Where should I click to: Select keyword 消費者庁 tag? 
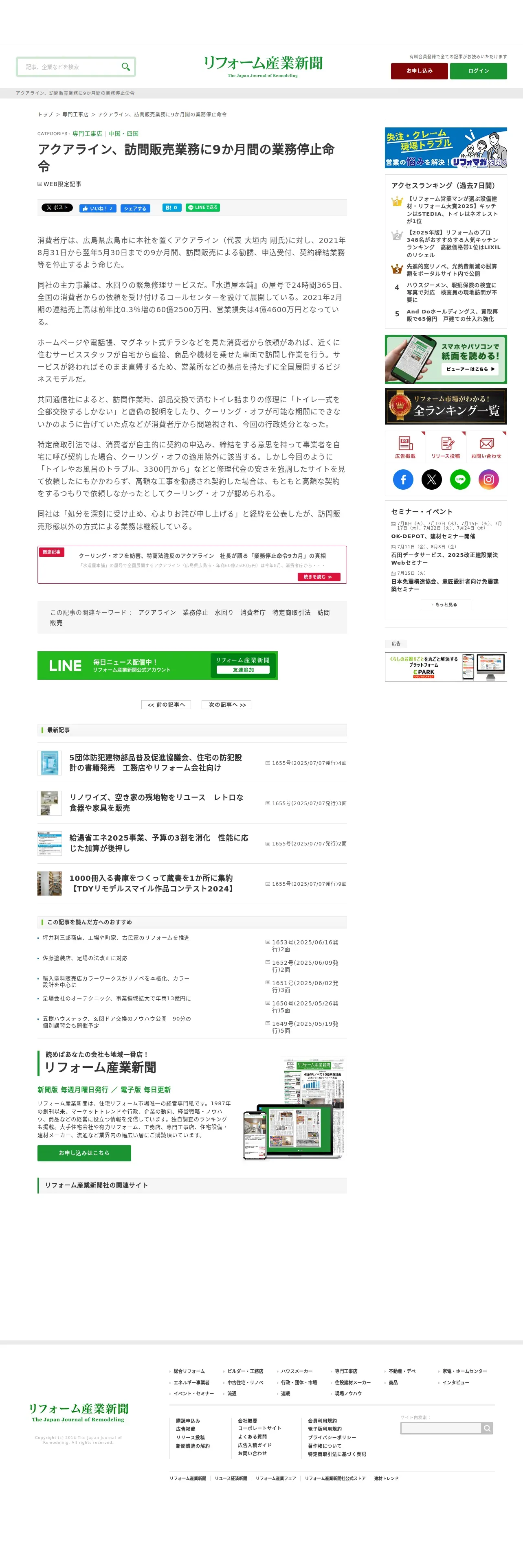point(253,612)
